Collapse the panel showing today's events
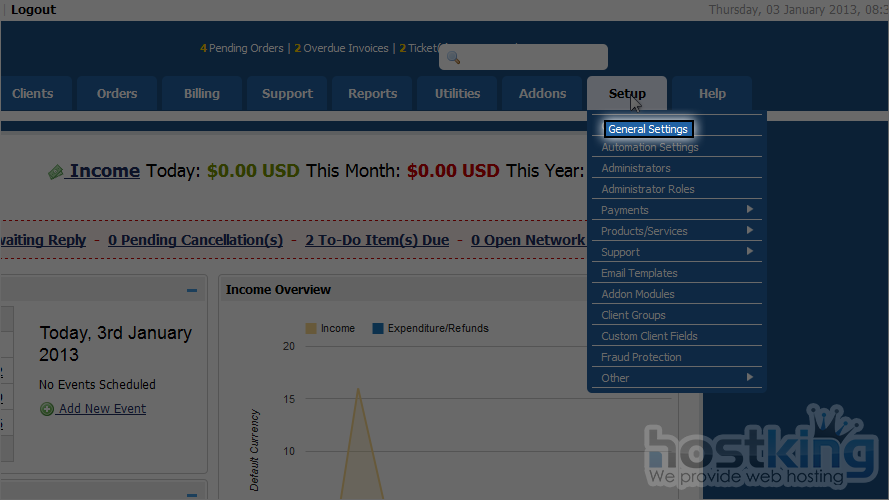The image size is (889, 500). pyautogui.click(x=192, y=291)
